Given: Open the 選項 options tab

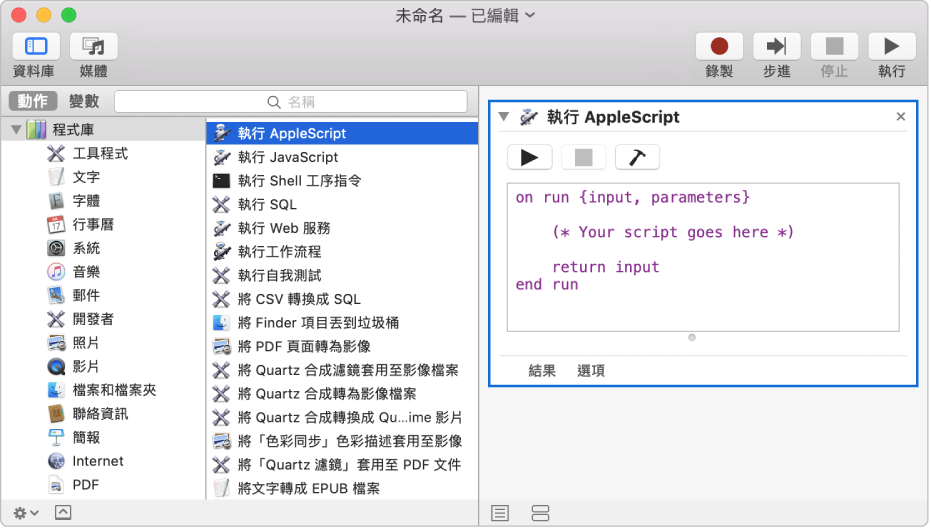Looking at the screenshot, I should (591, 371).
